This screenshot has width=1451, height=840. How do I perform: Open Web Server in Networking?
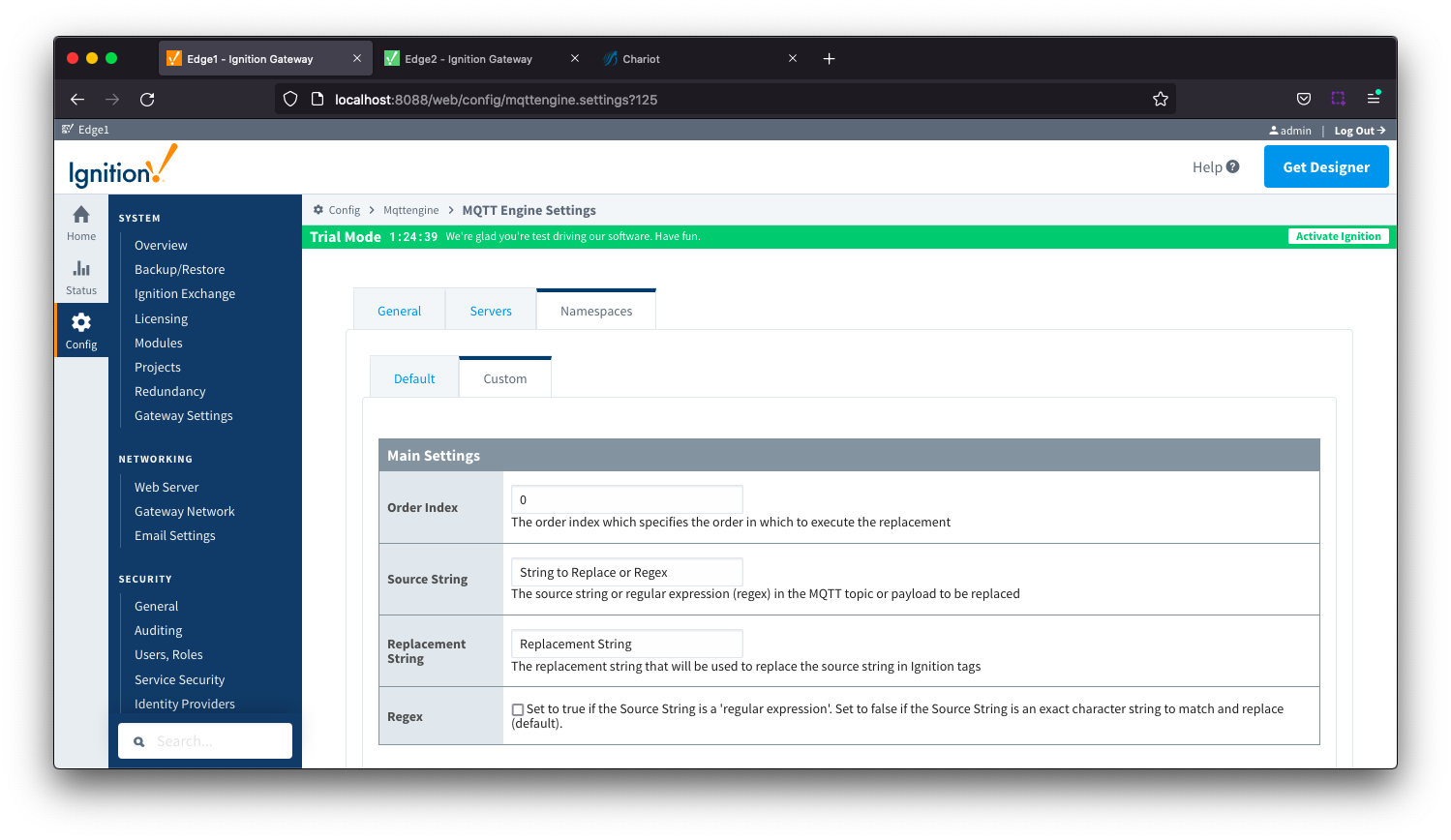pos(166,487)
